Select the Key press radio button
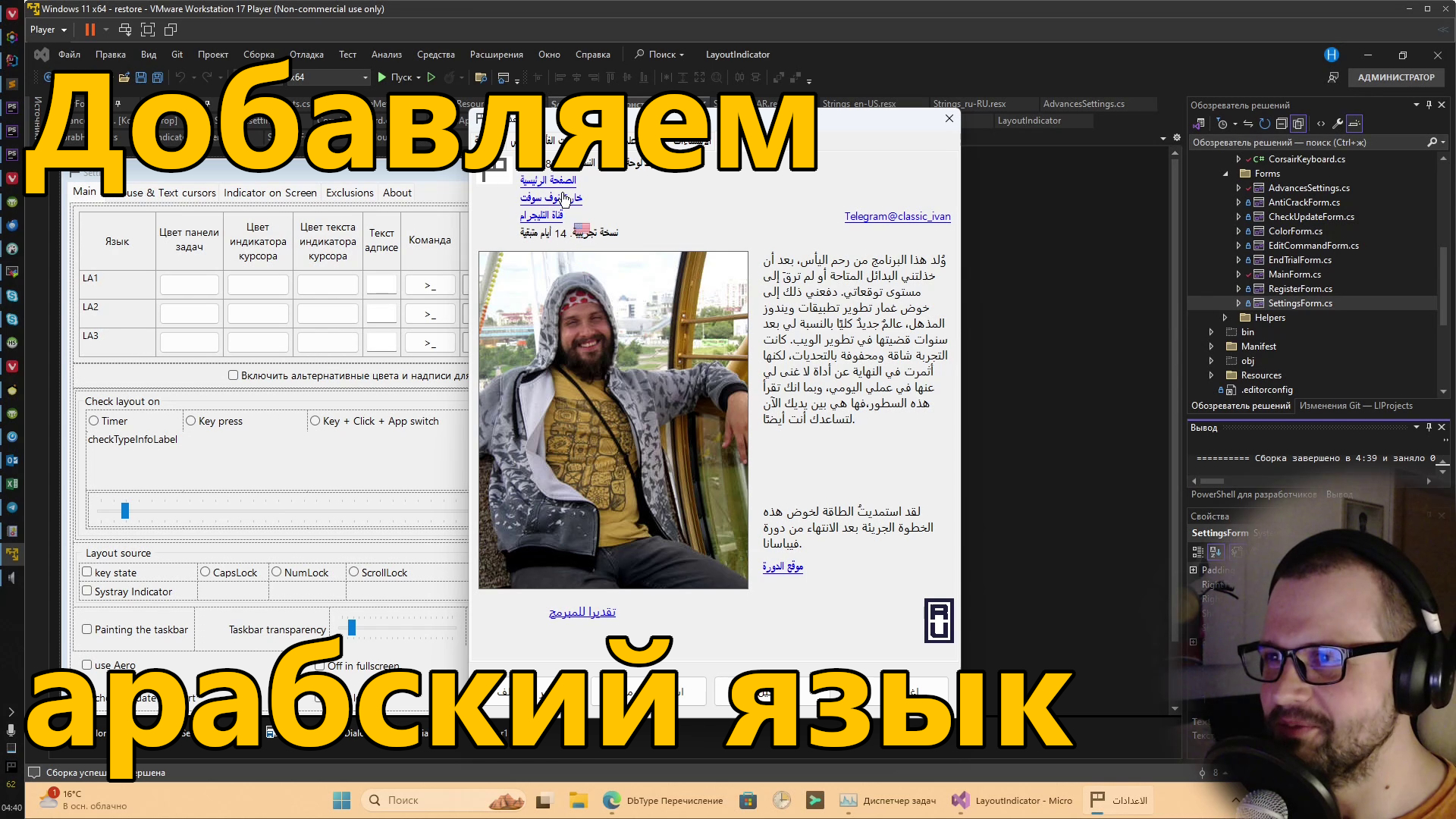Screen dimensions: 1456x819 (x=190, y=421)
